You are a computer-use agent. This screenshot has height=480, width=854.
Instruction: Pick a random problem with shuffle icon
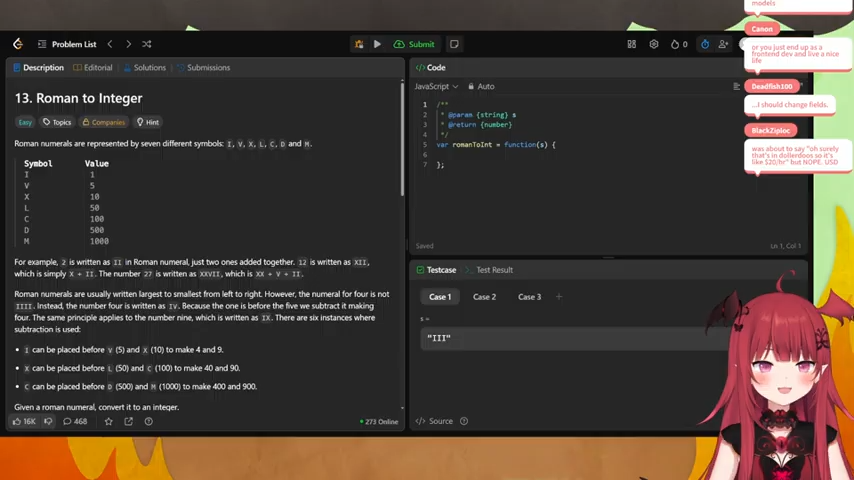[x=147, y=44]
